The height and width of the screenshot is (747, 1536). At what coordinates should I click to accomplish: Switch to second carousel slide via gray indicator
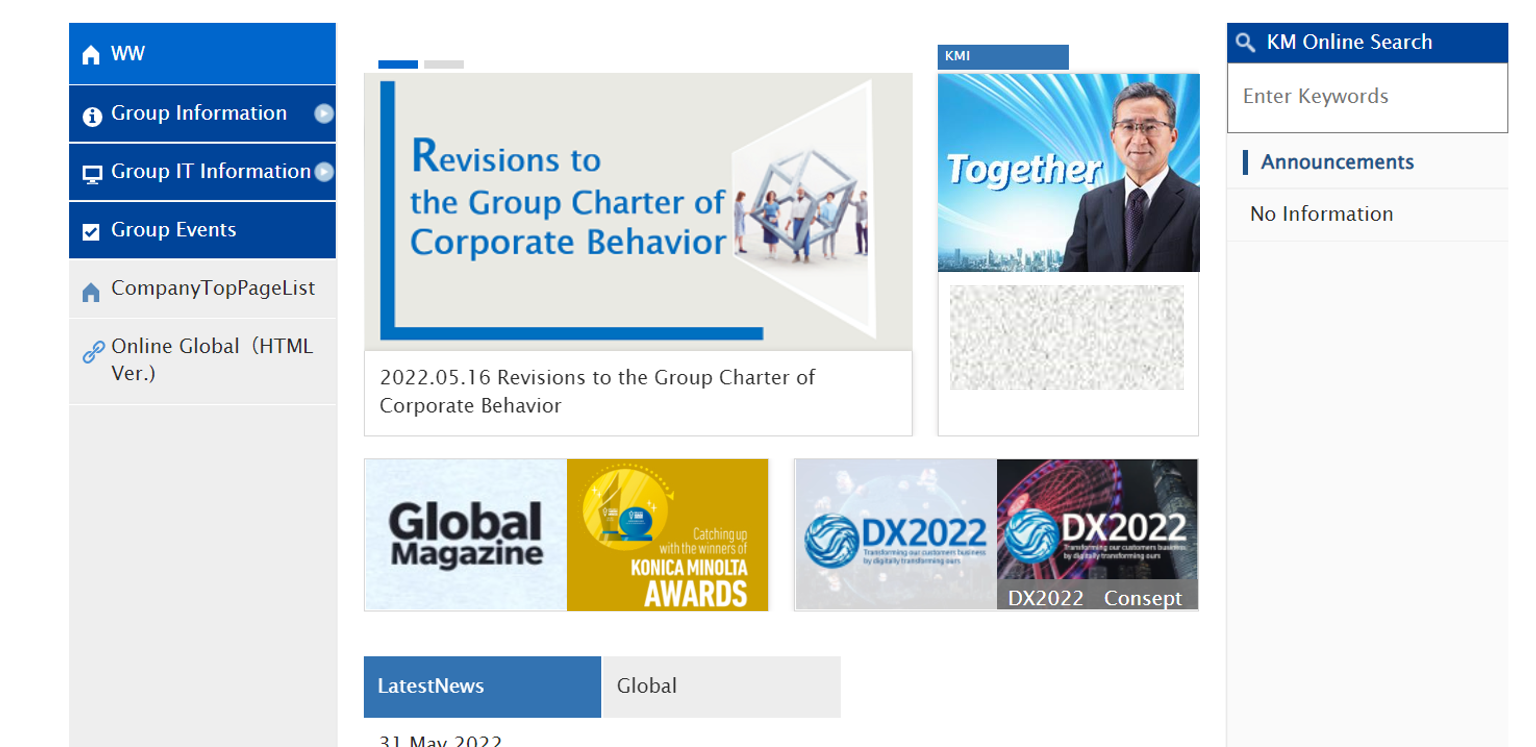point(443,64)
